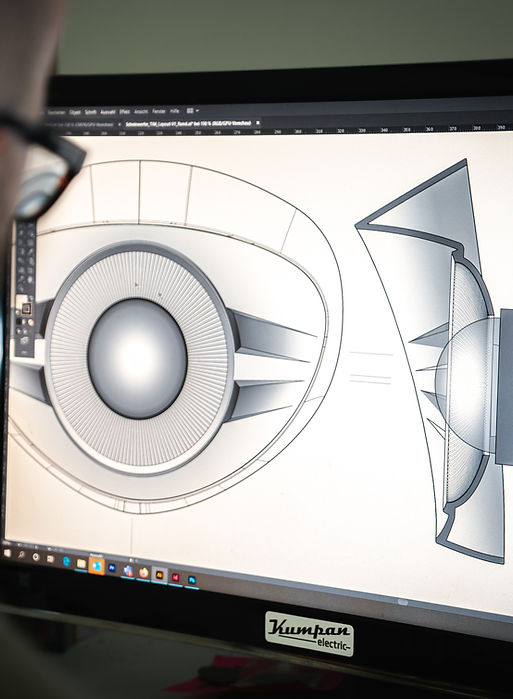The width and height of the screenshot is (513, 699).
Task: Switch to Photoshop on the taskbar
Action: 192,580
